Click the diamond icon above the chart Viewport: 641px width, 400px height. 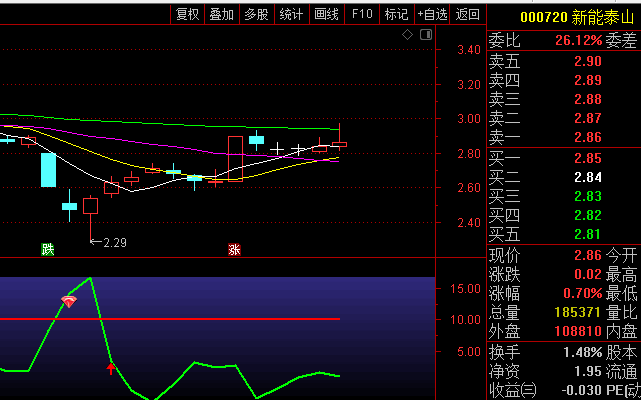pyautogui.click(x=407, y=35)
